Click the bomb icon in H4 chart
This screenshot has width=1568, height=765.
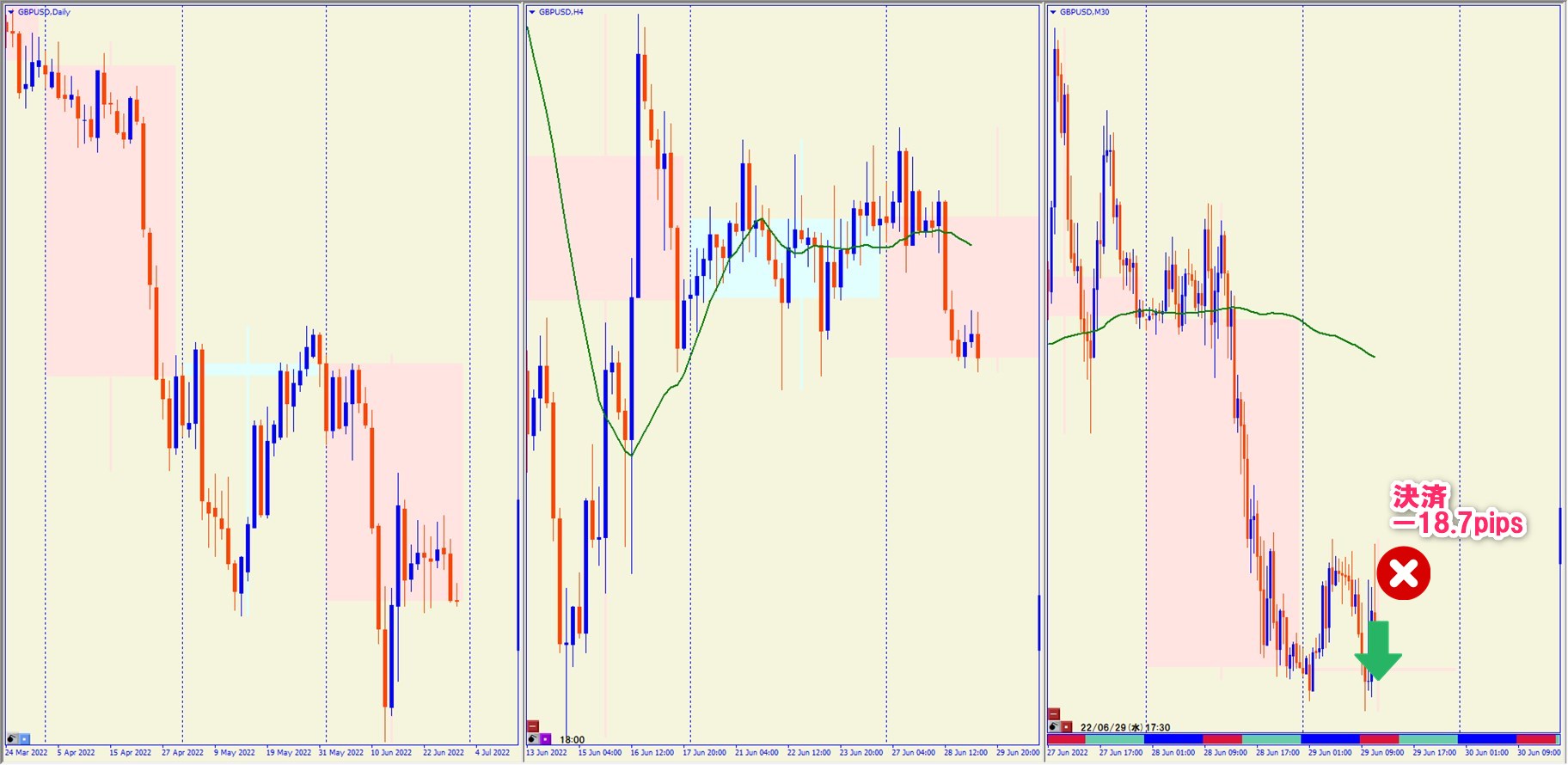coord(533,739)
